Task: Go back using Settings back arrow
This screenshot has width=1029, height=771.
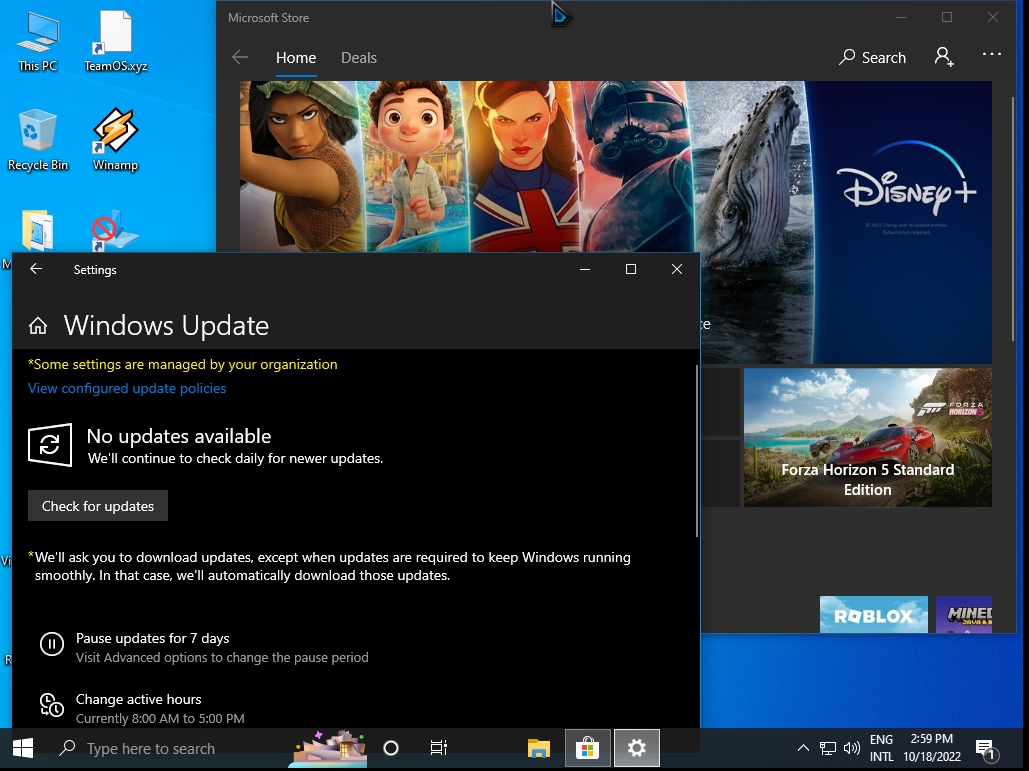Action: tap(36, 269)
